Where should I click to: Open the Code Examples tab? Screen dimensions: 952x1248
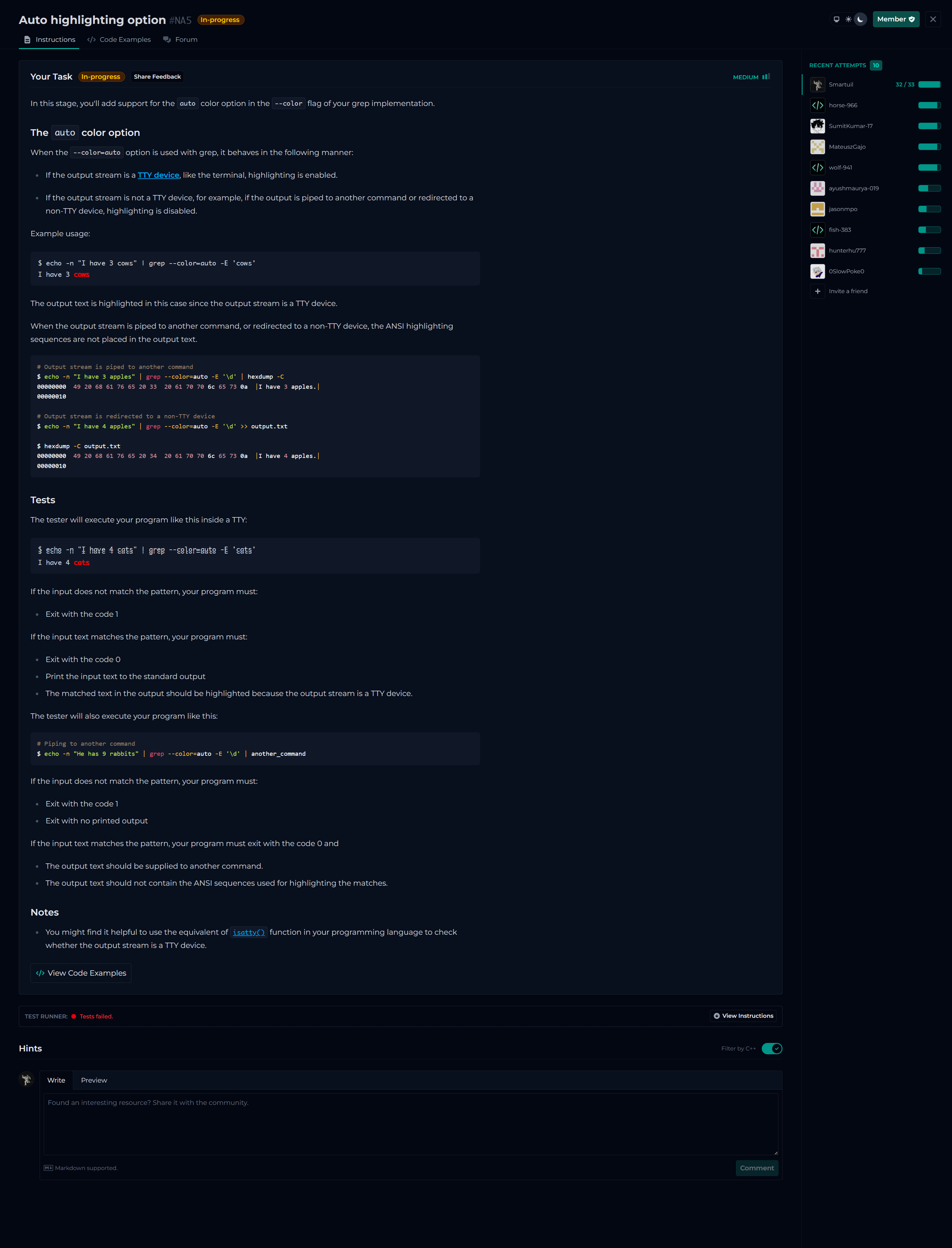coord(119,40)
